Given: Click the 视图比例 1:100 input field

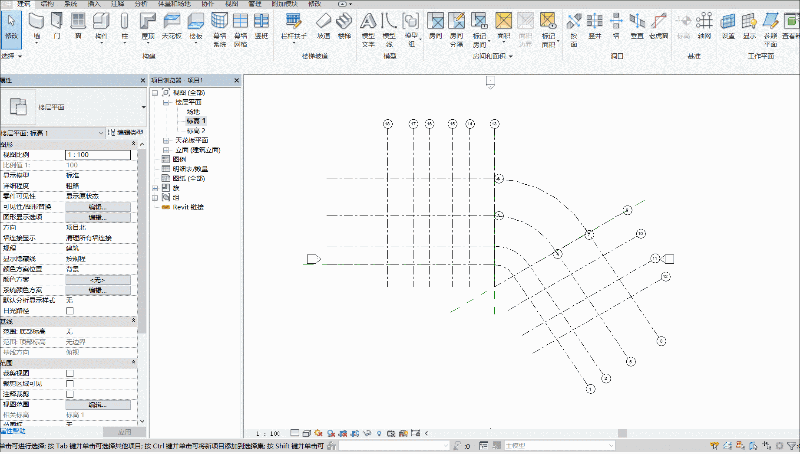Looking at the screenshot, I should coord(98,155).
